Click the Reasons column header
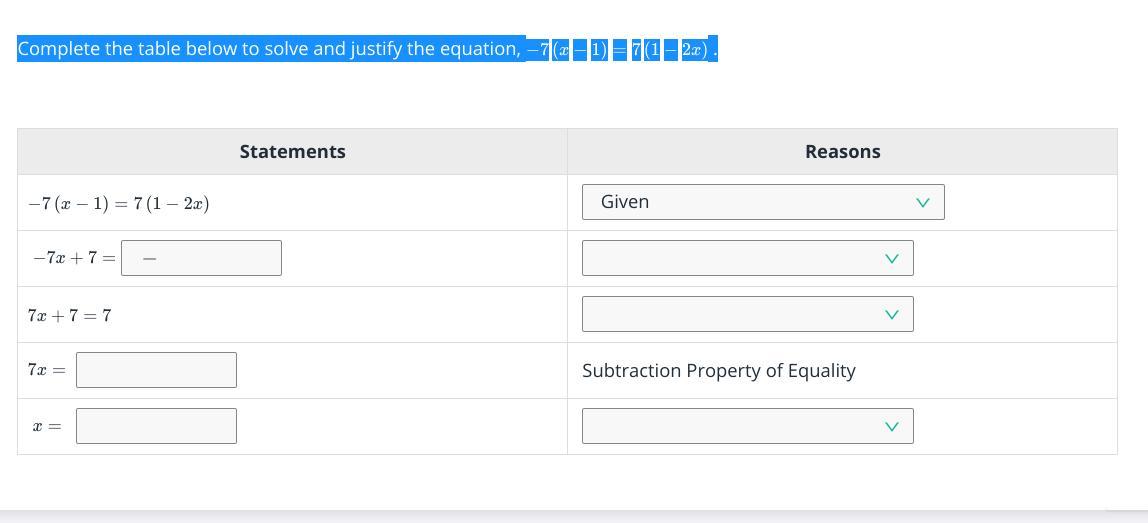The width and height of the screenshot is (1148, 523). pos(842,152)
